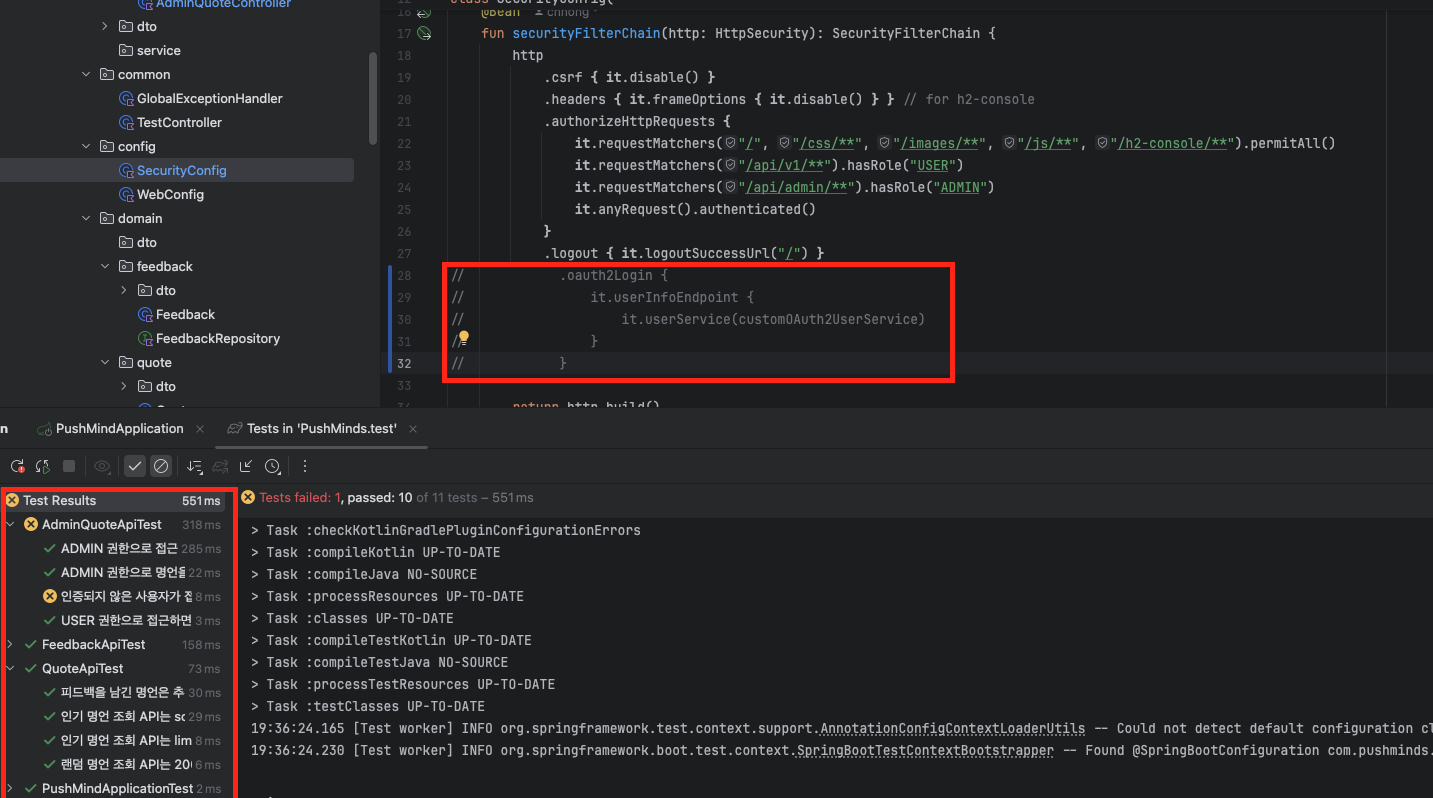The height and width of the screenshot is (798, 1433).
Task: Select the Test Results root node
Action: tap(113, 500)
